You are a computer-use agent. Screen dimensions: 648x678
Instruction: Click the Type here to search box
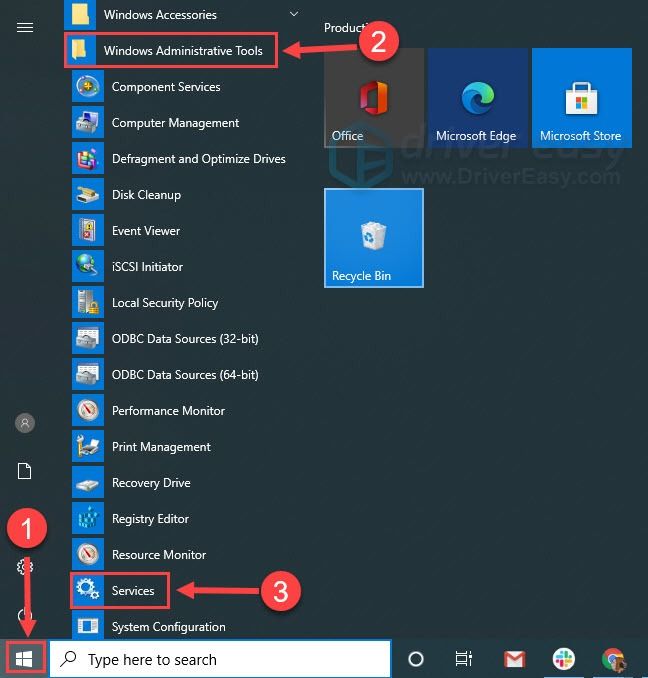(220, 659)
